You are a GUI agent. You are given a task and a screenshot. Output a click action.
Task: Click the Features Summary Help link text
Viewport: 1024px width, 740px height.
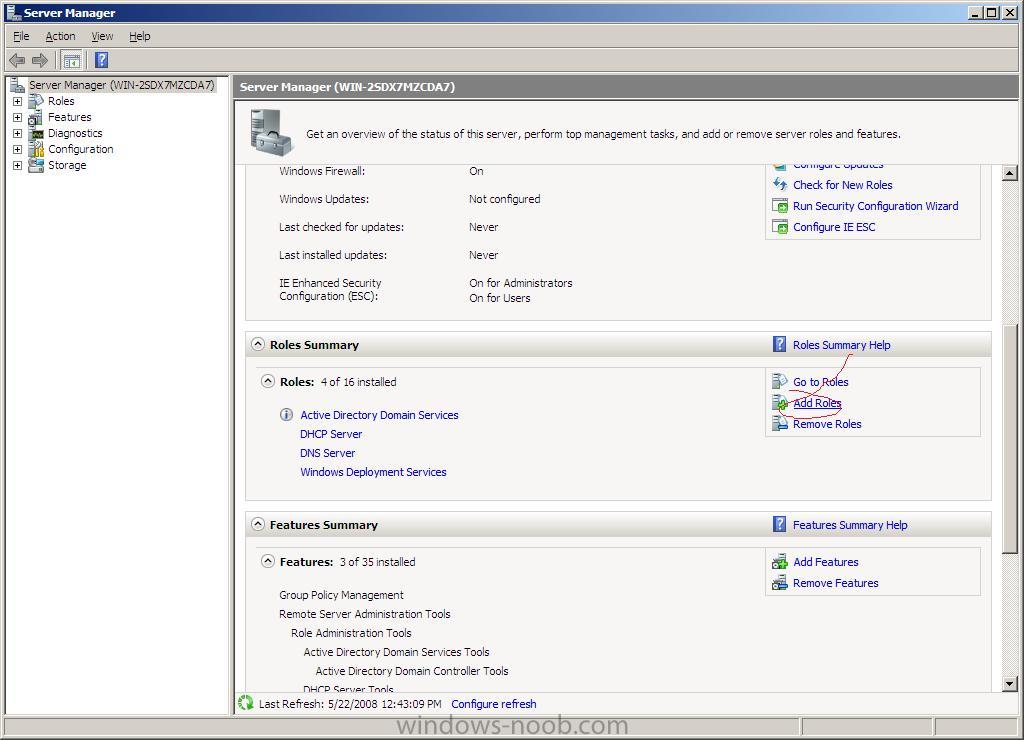pos(850,524)
